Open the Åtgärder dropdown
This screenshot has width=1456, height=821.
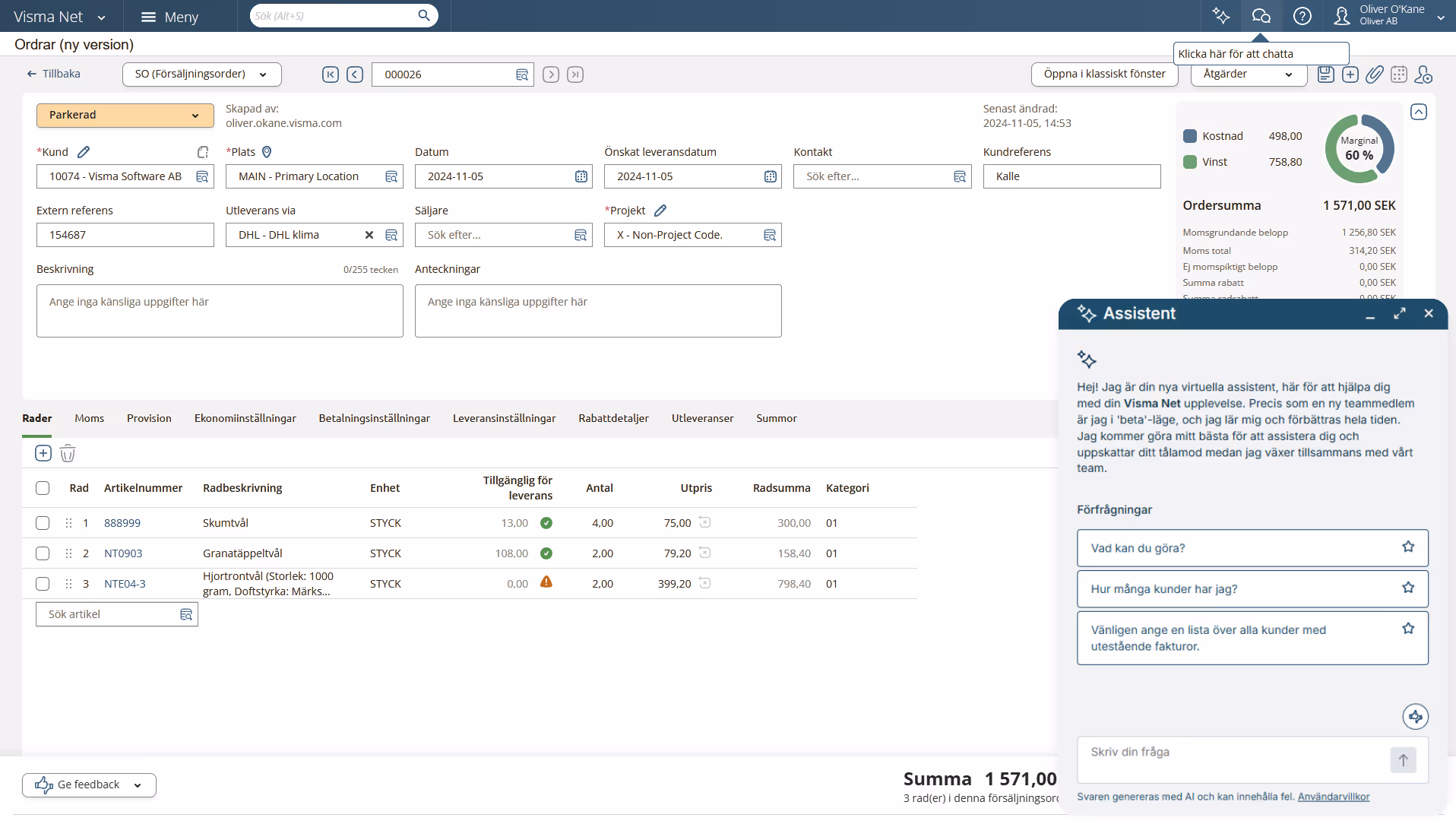1249,74
